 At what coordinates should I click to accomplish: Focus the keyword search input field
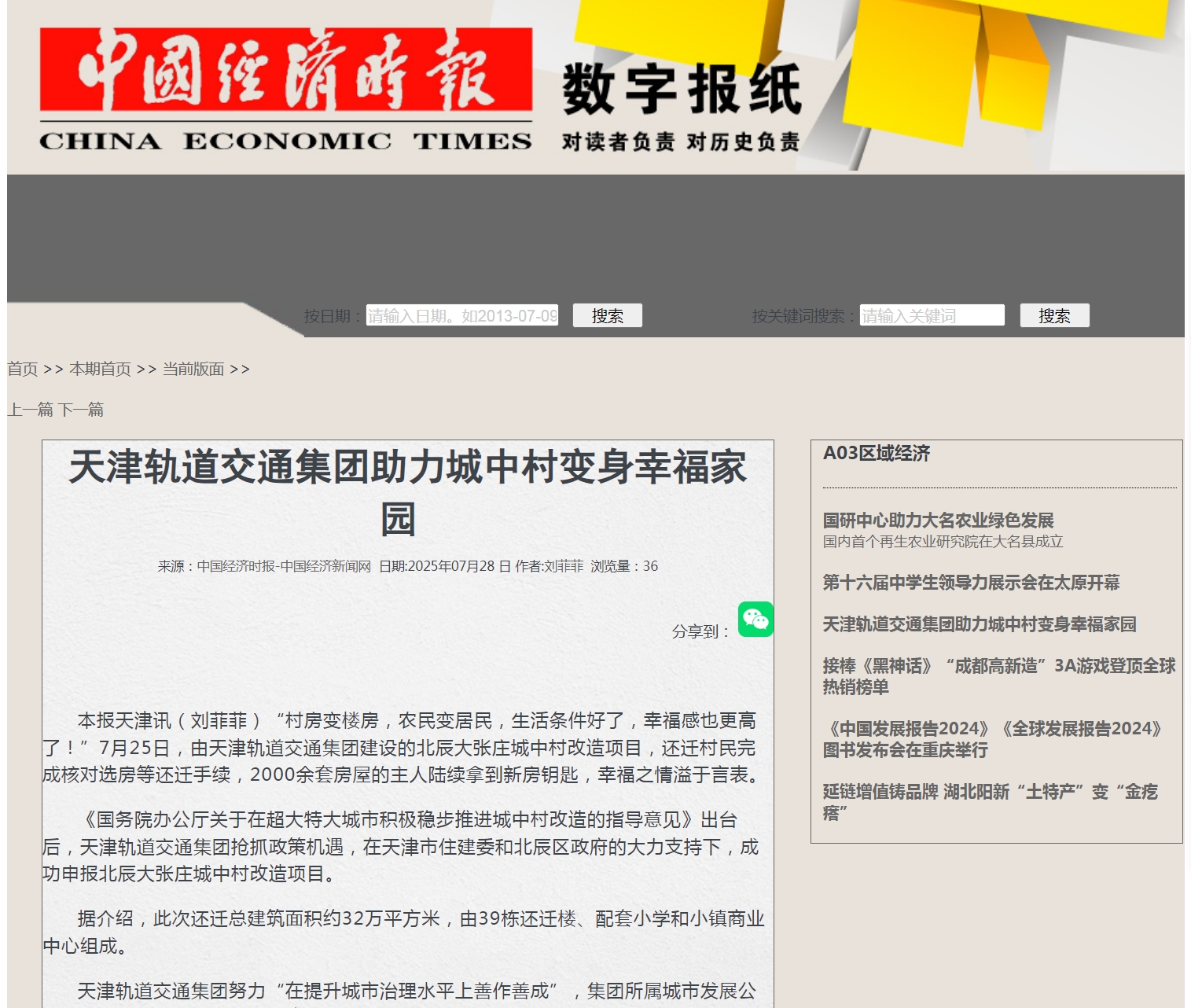pyautogui.click(x=932, y=315)
